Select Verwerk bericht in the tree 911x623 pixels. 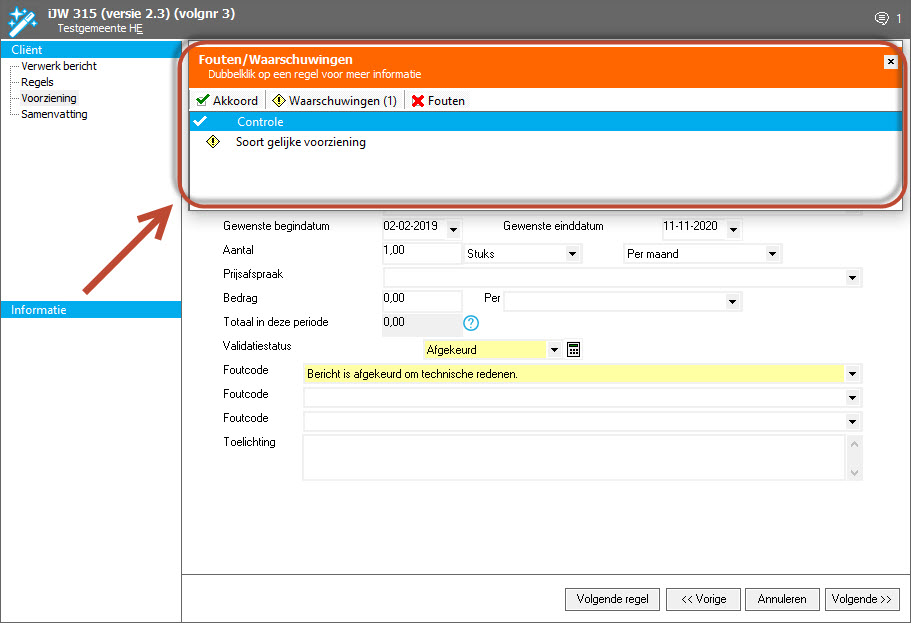pos(59,66)
